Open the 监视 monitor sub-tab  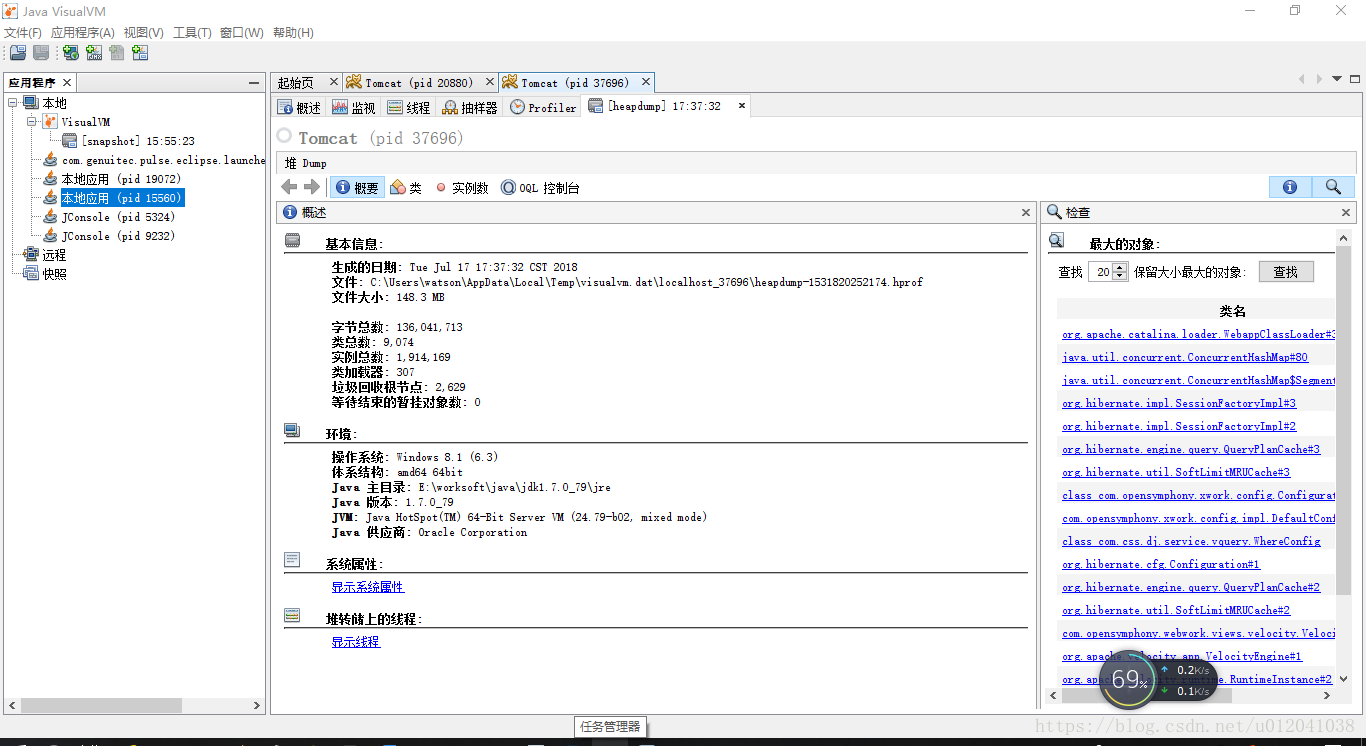tap(354, 107)
